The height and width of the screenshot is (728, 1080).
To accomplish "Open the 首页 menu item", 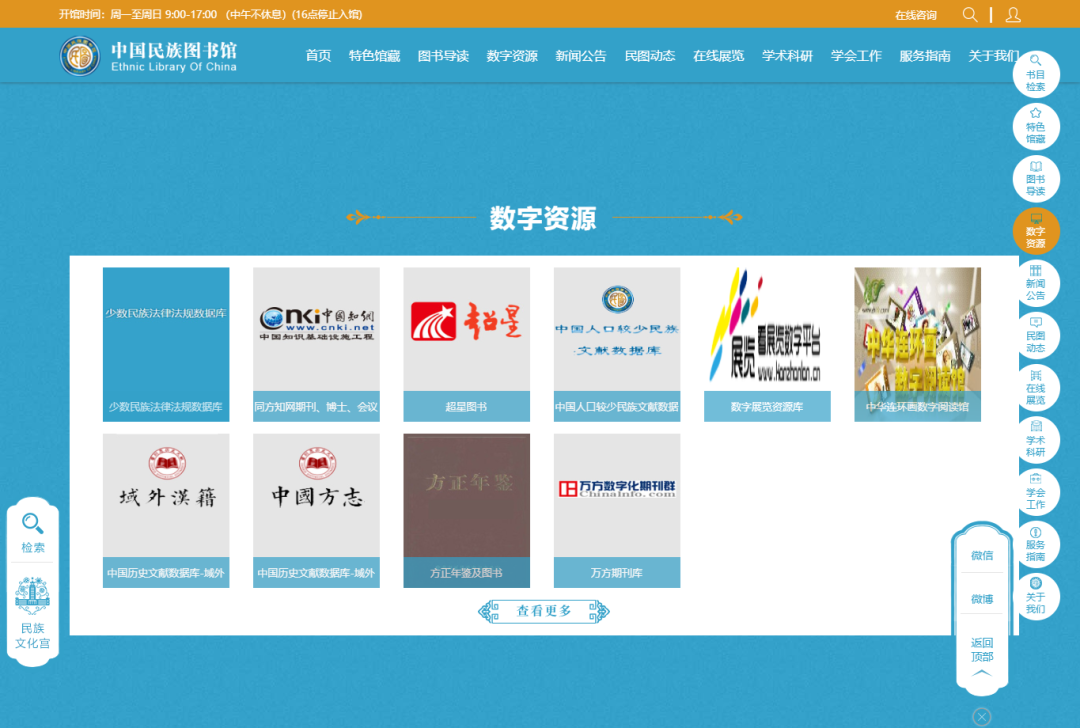I will click(318, 56).
